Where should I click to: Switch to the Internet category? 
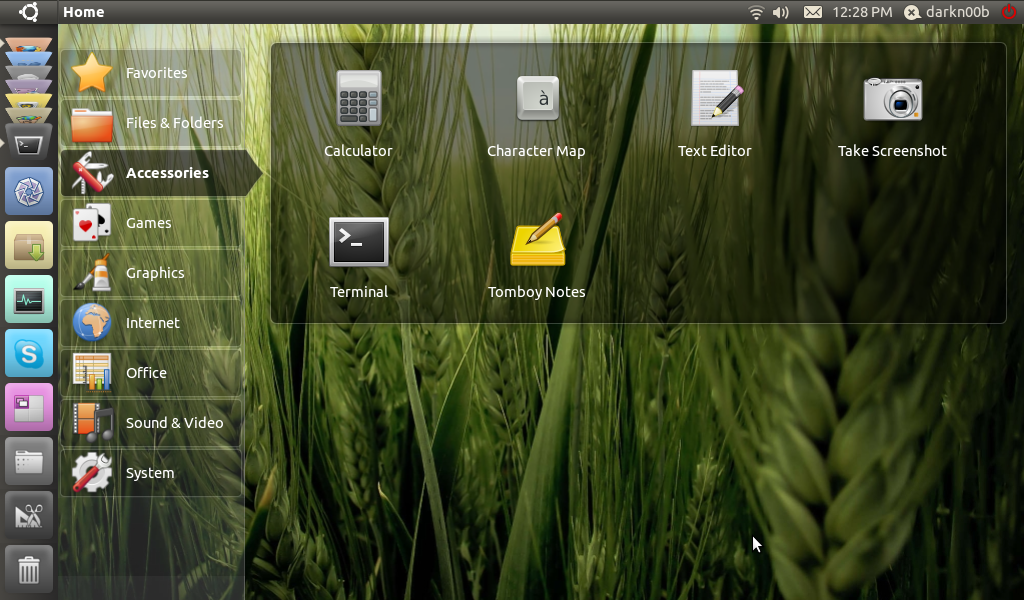click(151, 323)
